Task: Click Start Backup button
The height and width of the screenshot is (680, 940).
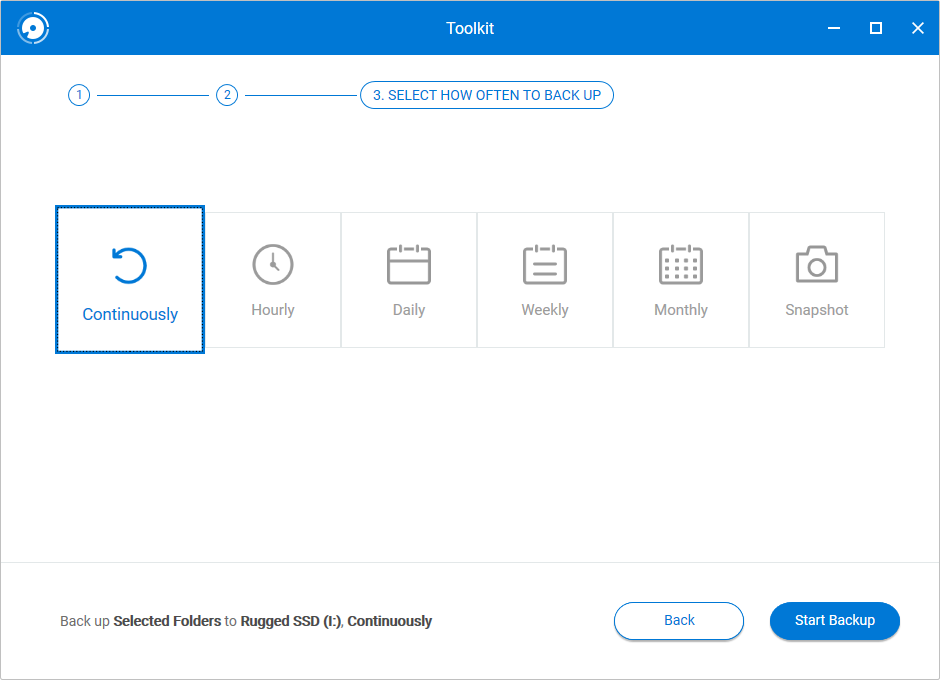Action: (x=834, y=621)
